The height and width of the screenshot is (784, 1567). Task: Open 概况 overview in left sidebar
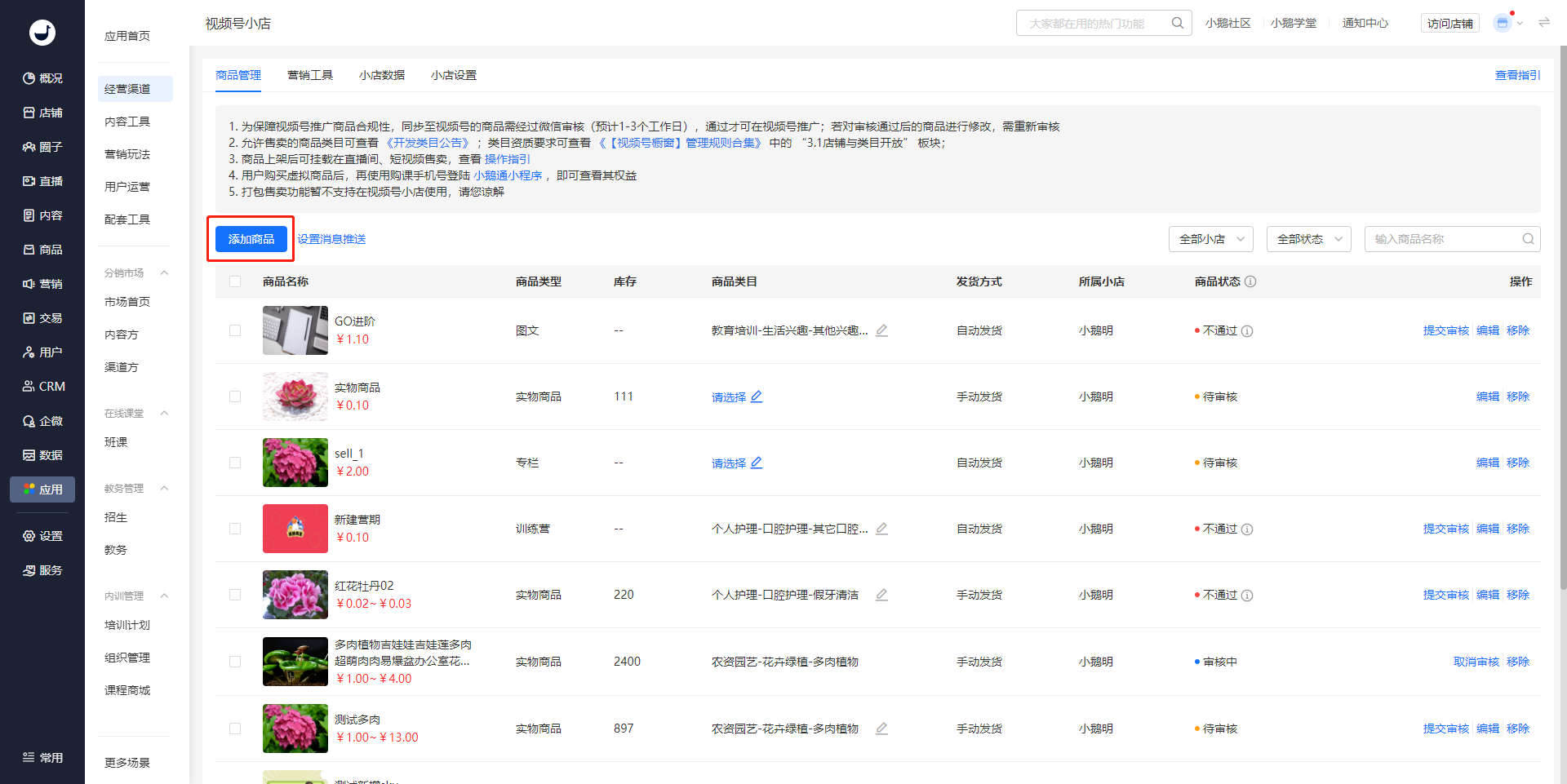coord(42,78)
